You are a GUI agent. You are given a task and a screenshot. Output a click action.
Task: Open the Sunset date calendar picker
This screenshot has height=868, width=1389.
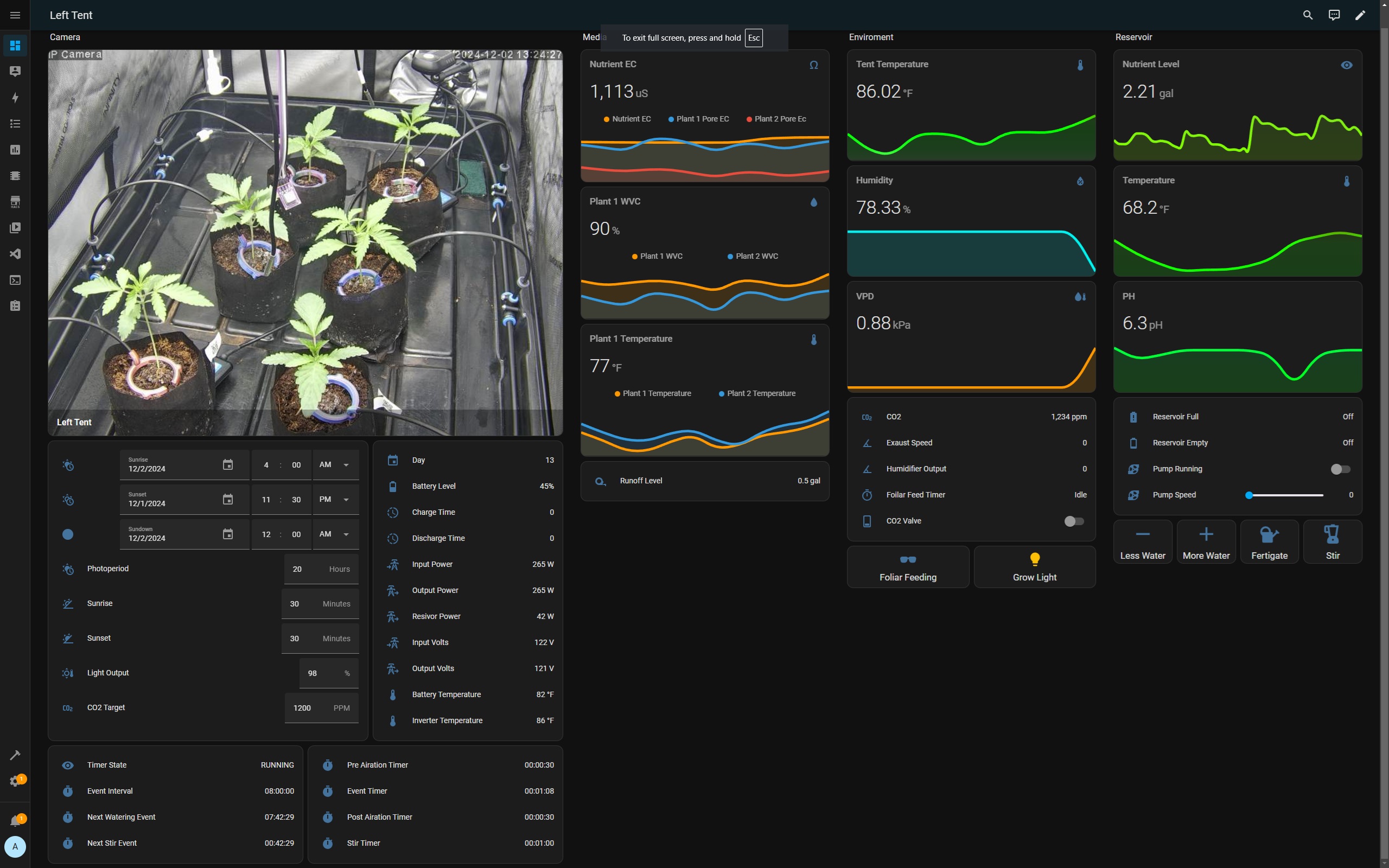coord(228,500)
